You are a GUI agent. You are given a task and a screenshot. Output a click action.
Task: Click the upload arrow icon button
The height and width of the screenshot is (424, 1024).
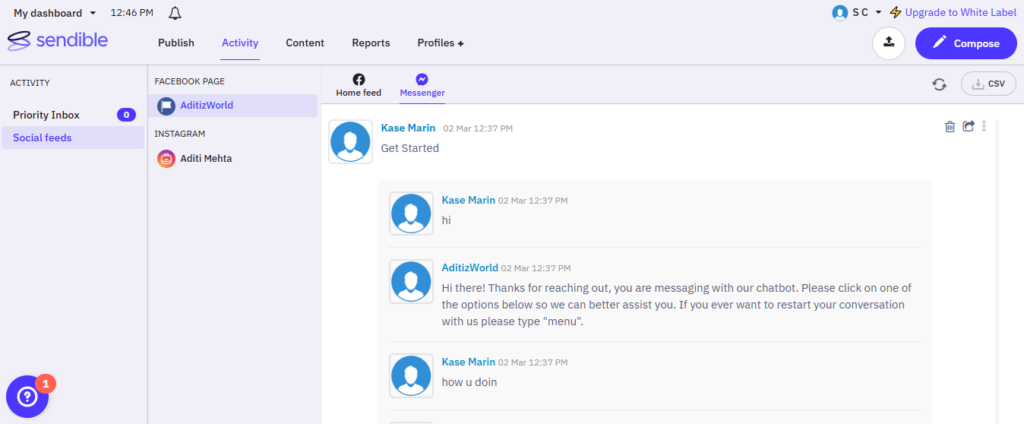[888, 43]
